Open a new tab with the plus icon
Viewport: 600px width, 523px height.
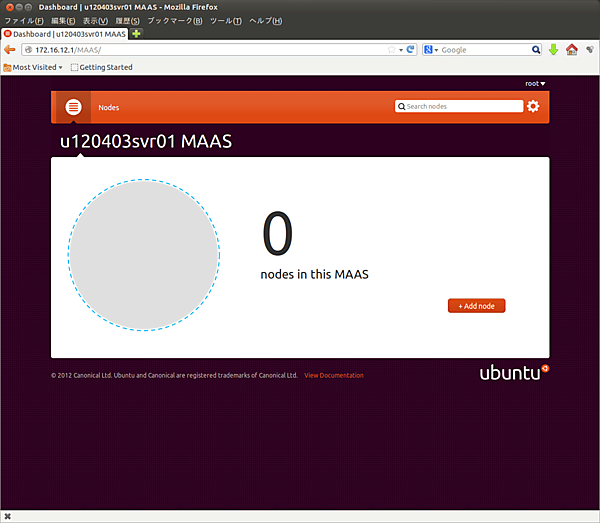click(136, 34)
